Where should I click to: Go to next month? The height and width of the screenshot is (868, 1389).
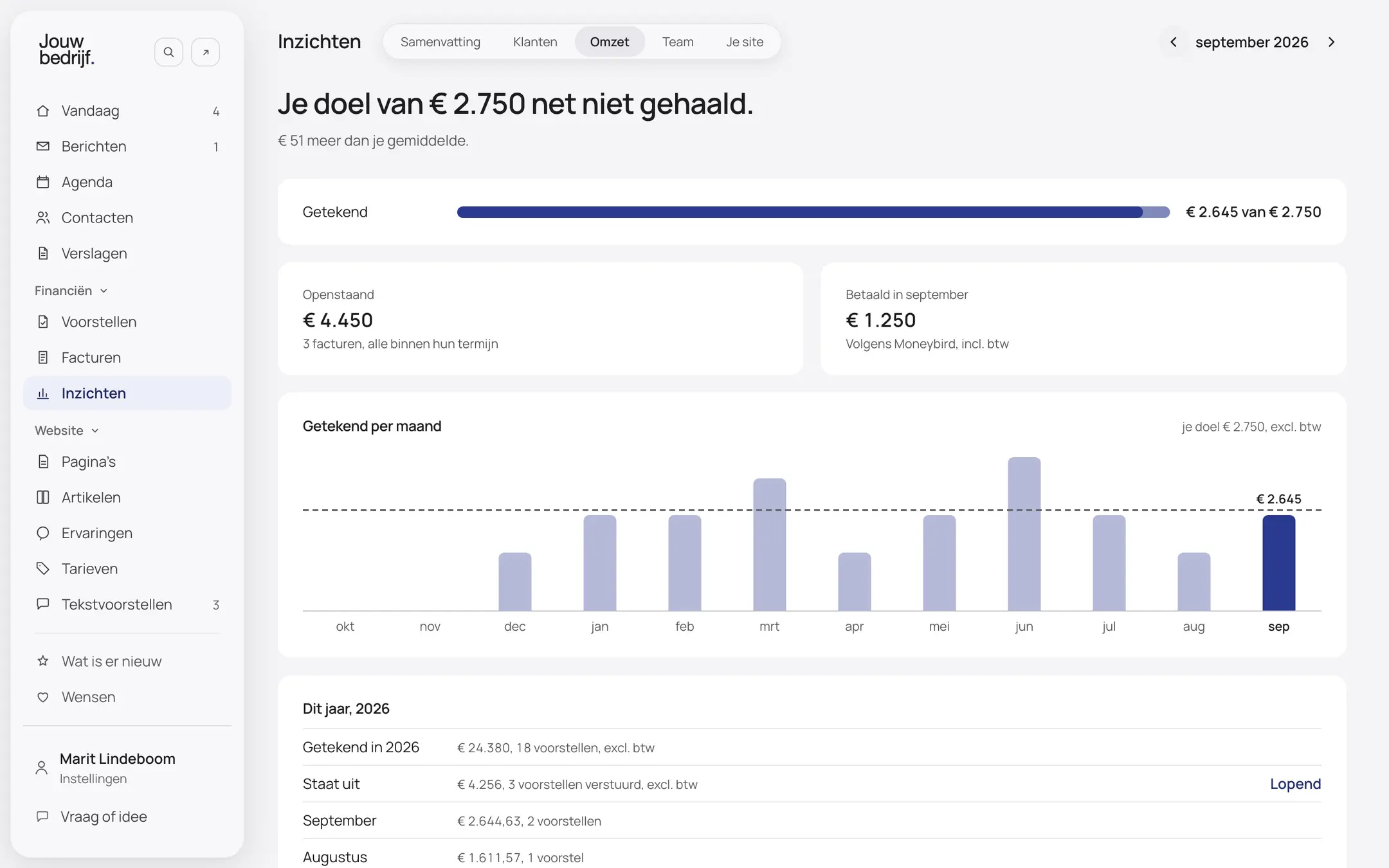pyautogui.click(x=1332, y=42)
